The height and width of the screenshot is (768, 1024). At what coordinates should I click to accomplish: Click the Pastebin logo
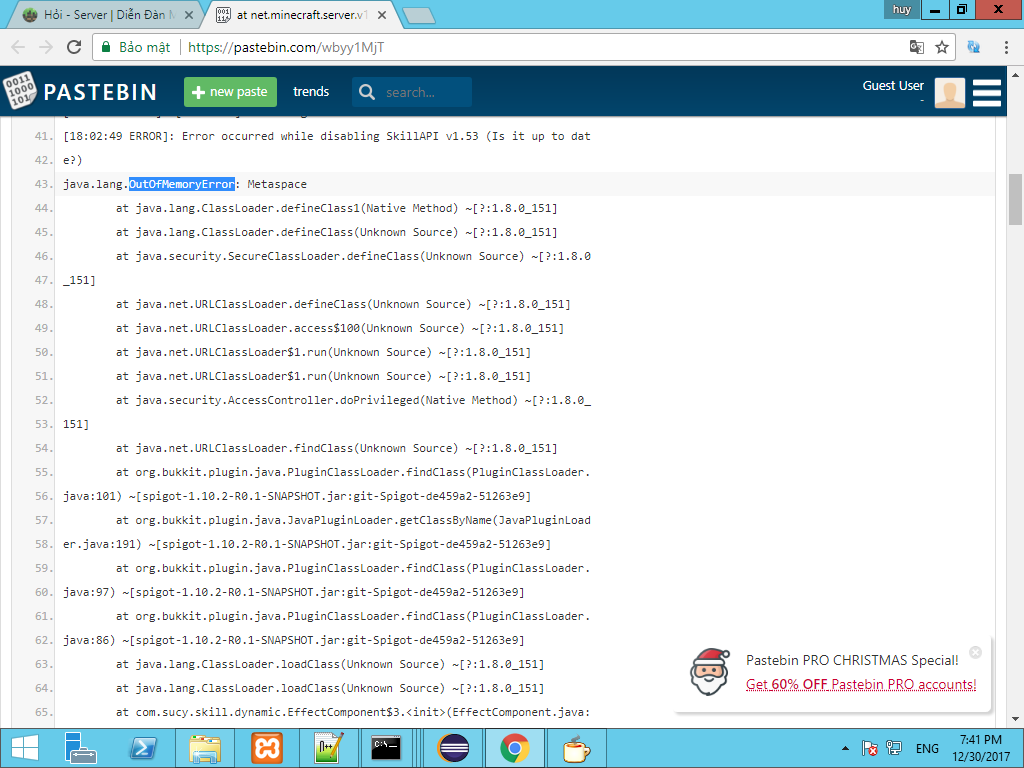pyautogui.click(x=80, y=91)
